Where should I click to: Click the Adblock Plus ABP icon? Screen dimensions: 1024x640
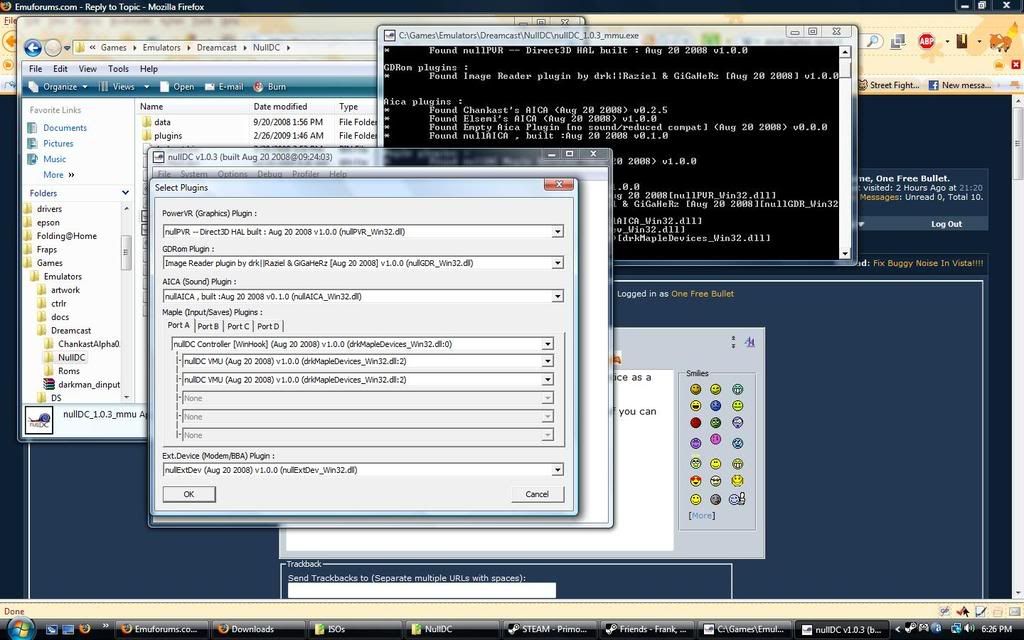pyautogui.click(x=926, y=41)
